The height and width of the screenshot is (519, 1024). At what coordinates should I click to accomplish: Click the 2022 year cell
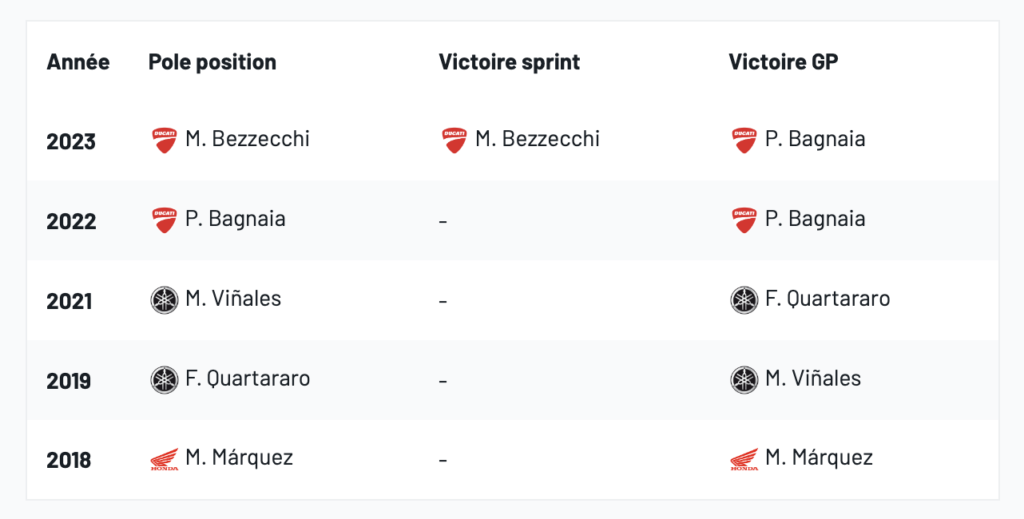click(x=71, y=221)
